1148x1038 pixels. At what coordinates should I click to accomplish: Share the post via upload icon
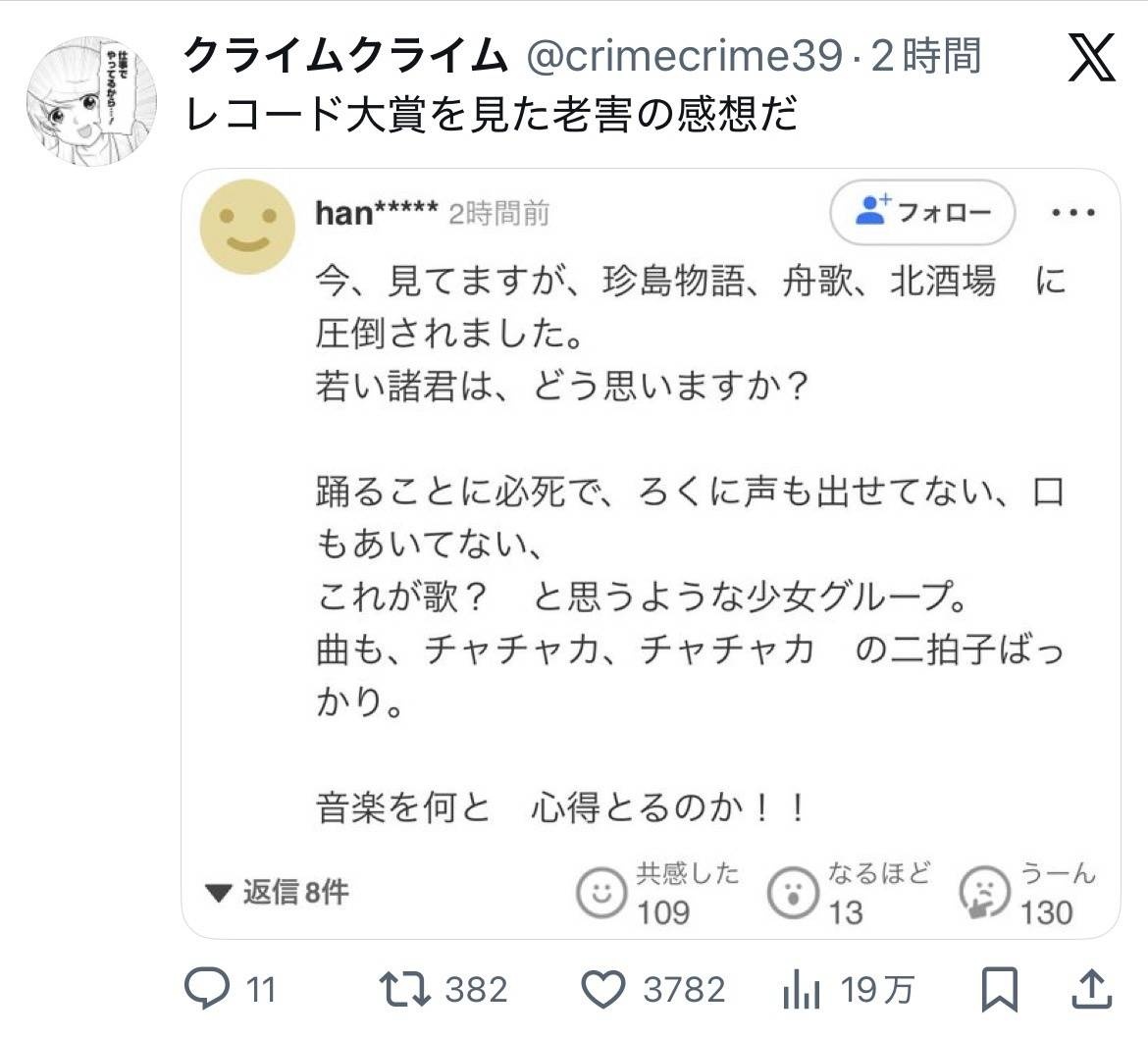pyautogui.click(x=1089, y=990)
